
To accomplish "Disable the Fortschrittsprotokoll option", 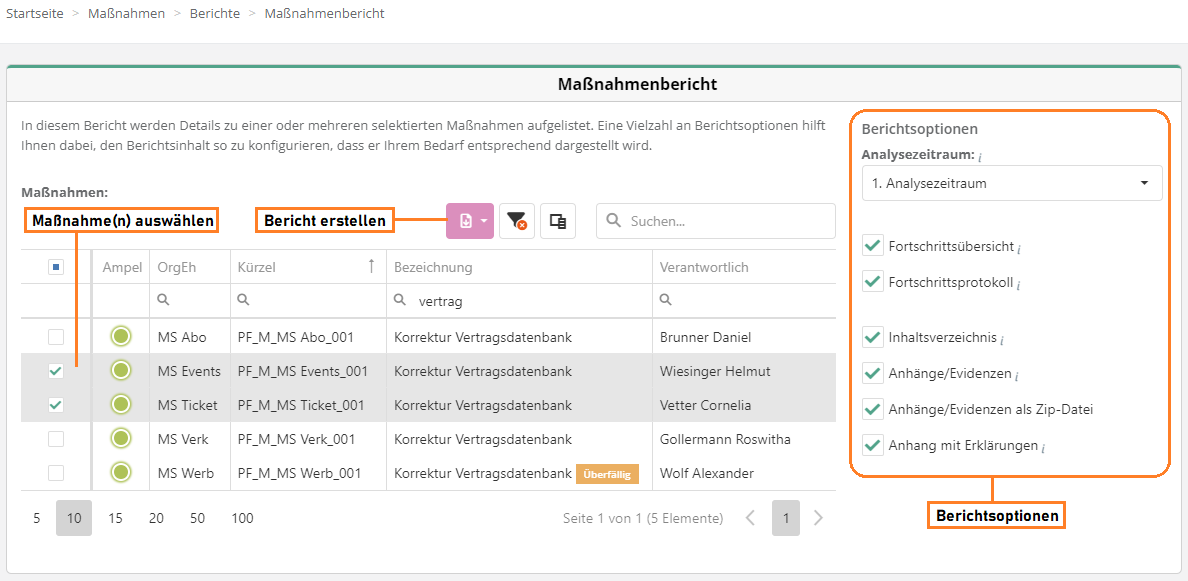I will coord(873,282).
